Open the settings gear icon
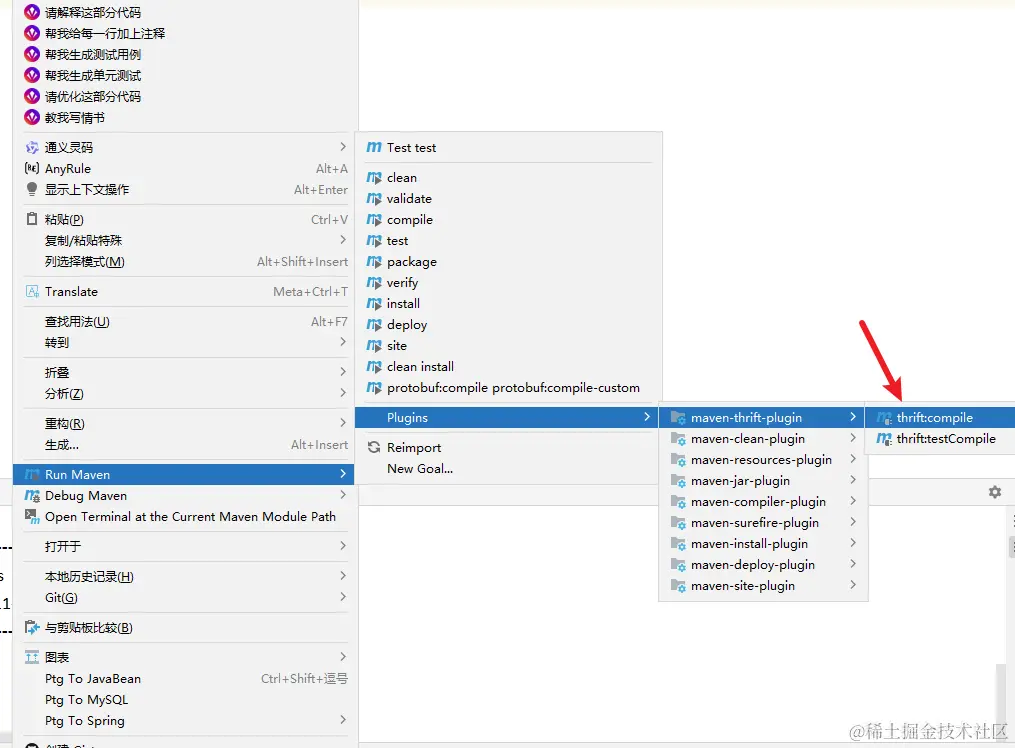Viewport: 1015px width, 748px height. point(995,492)
